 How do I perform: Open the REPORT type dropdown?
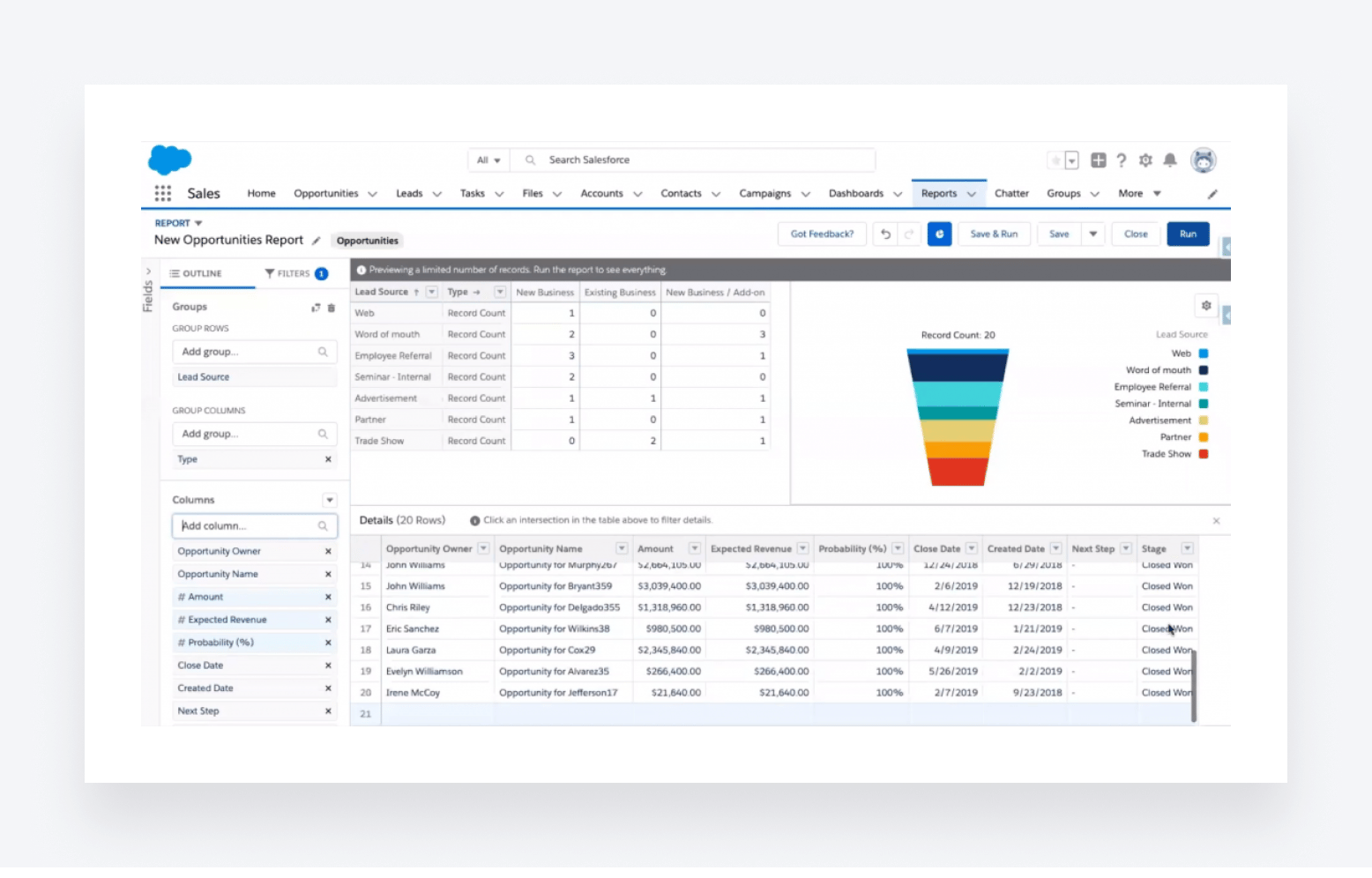(x=179, y=224)
